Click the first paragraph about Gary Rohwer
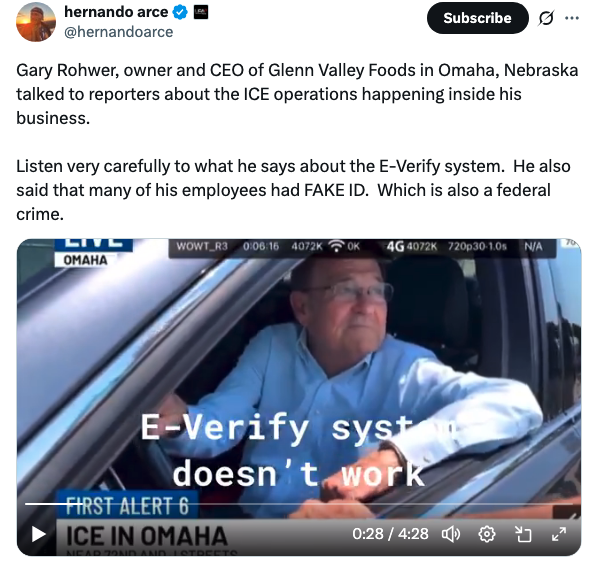 [x=297, y=94]
